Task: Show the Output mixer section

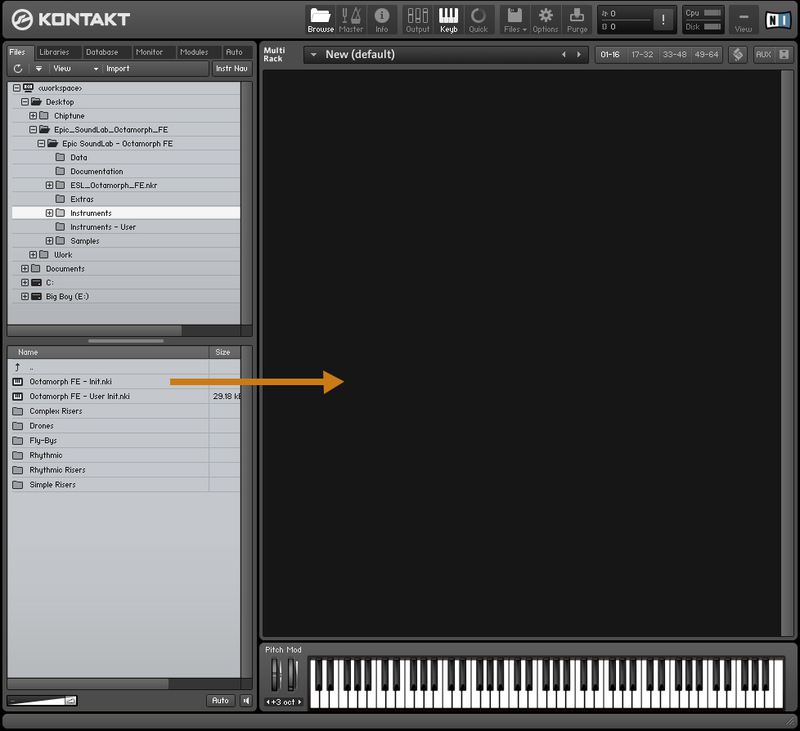Action: [417, 19]
